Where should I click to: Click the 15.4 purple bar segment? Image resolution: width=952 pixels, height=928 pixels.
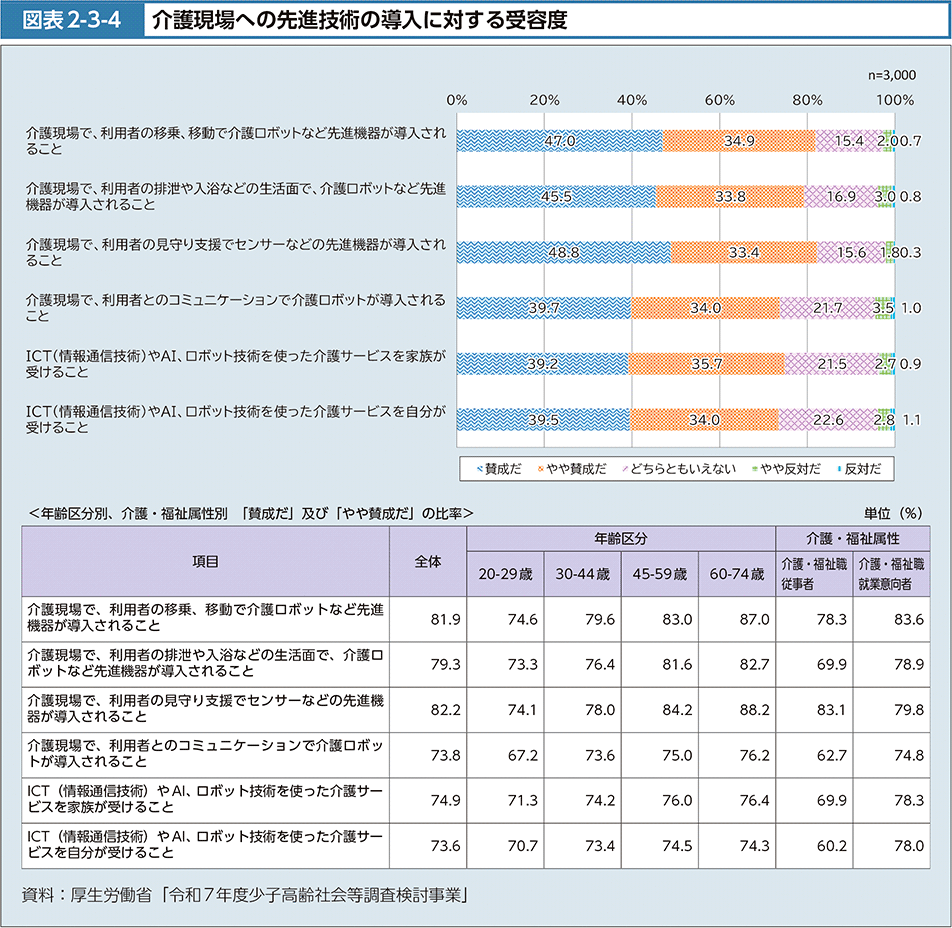pyautogui.click(x=849, y=141)
